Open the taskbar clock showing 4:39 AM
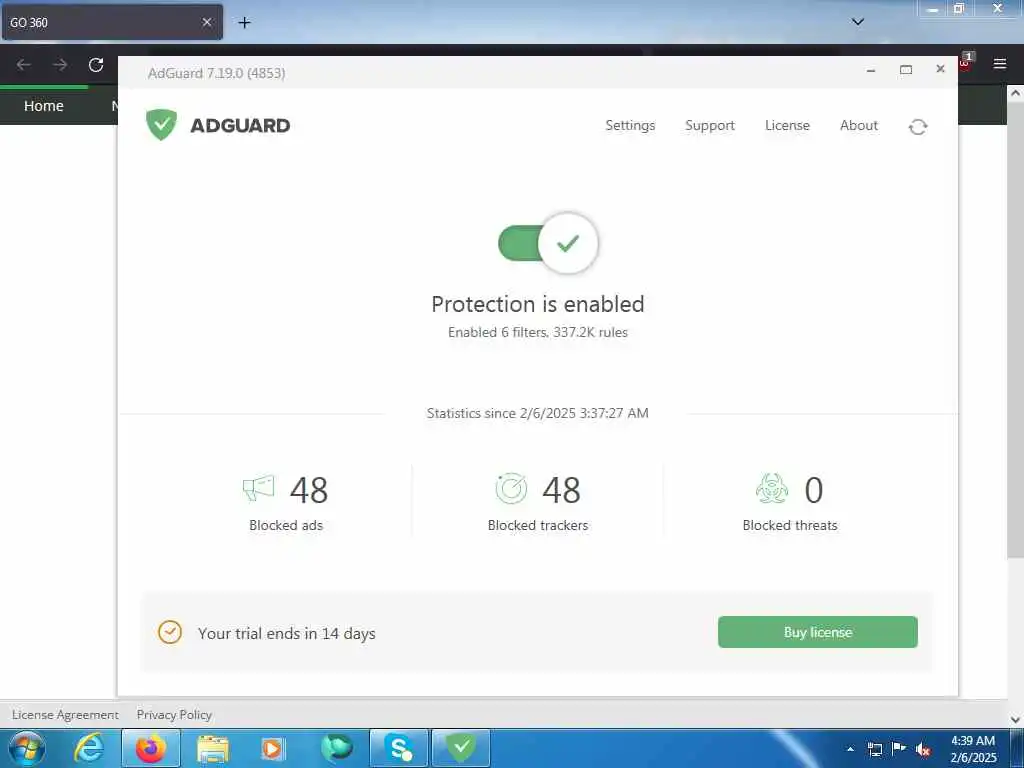 coord(973,749)
